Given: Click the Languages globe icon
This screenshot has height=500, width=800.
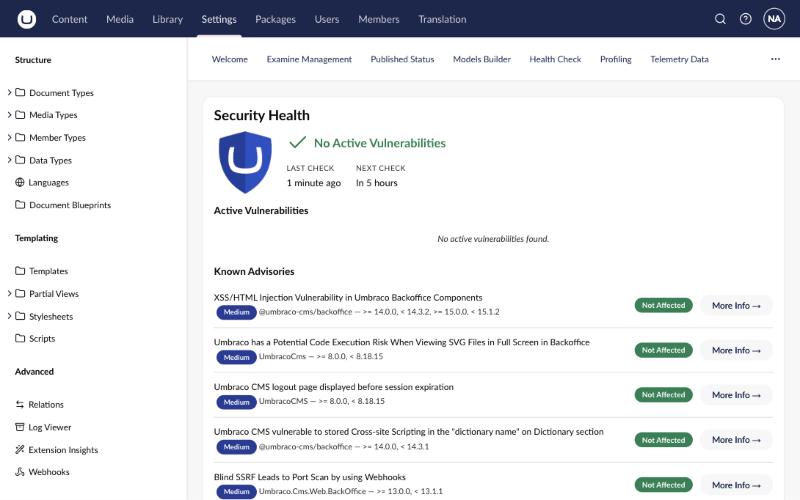Looking at the screenshot, I should point(20,182).
